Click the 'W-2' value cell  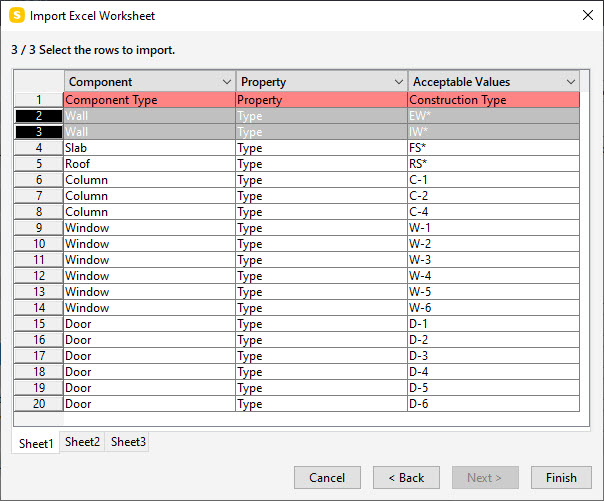tap(493, 244)
